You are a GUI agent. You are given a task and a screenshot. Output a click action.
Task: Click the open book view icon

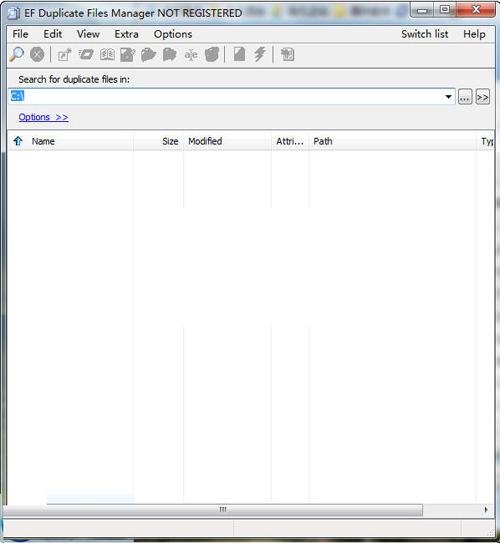tap(107, 54)
